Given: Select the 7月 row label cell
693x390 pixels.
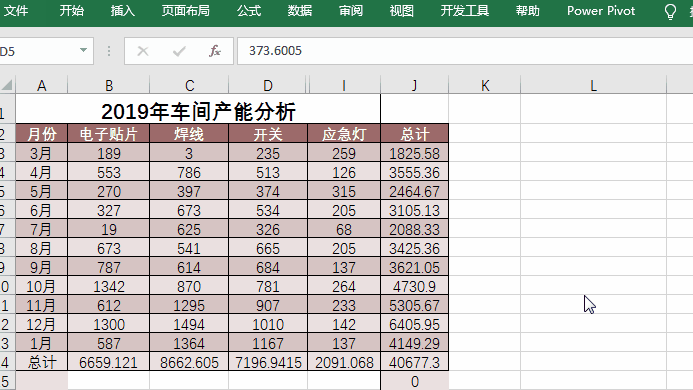Looking at the screenshot, I should pos(42,229).
